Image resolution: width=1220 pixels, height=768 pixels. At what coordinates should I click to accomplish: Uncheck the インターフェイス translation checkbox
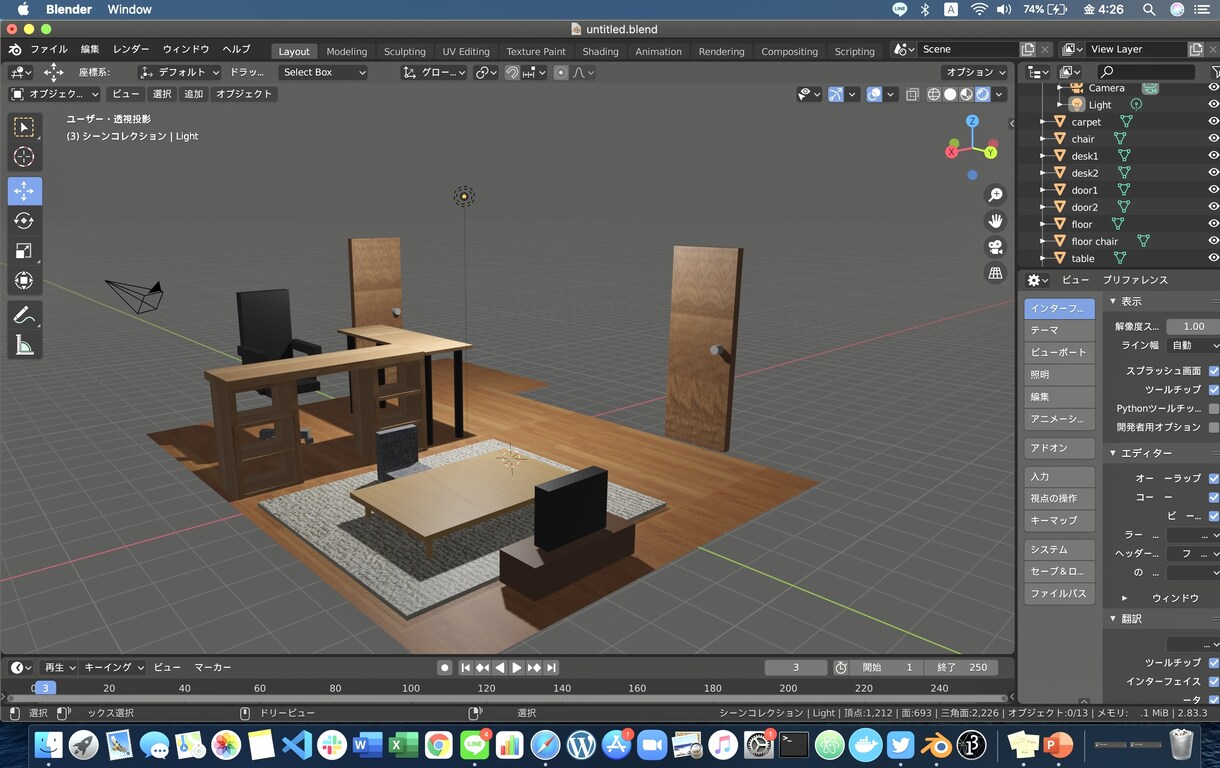pyautogui.click(x=1214, y=682)
